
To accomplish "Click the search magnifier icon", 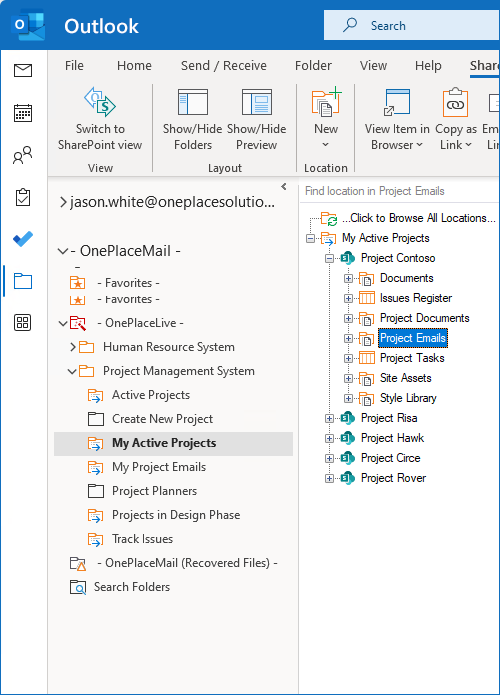I will coord(350,25).
